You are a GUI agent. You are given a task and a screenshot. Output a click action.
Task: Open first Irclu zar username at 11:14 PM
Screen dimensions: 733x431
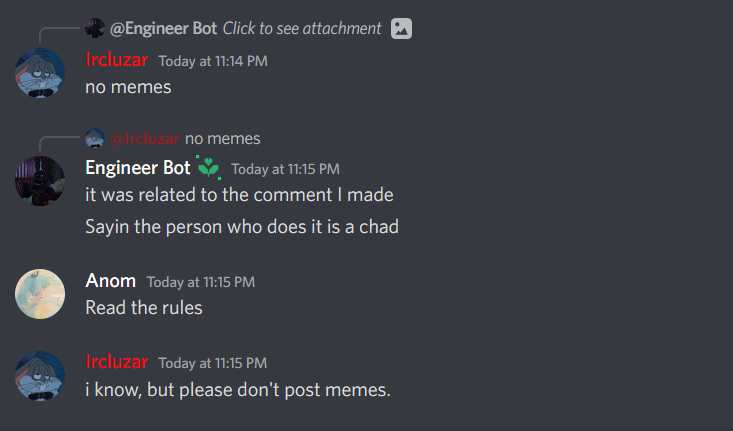(117, 60)
